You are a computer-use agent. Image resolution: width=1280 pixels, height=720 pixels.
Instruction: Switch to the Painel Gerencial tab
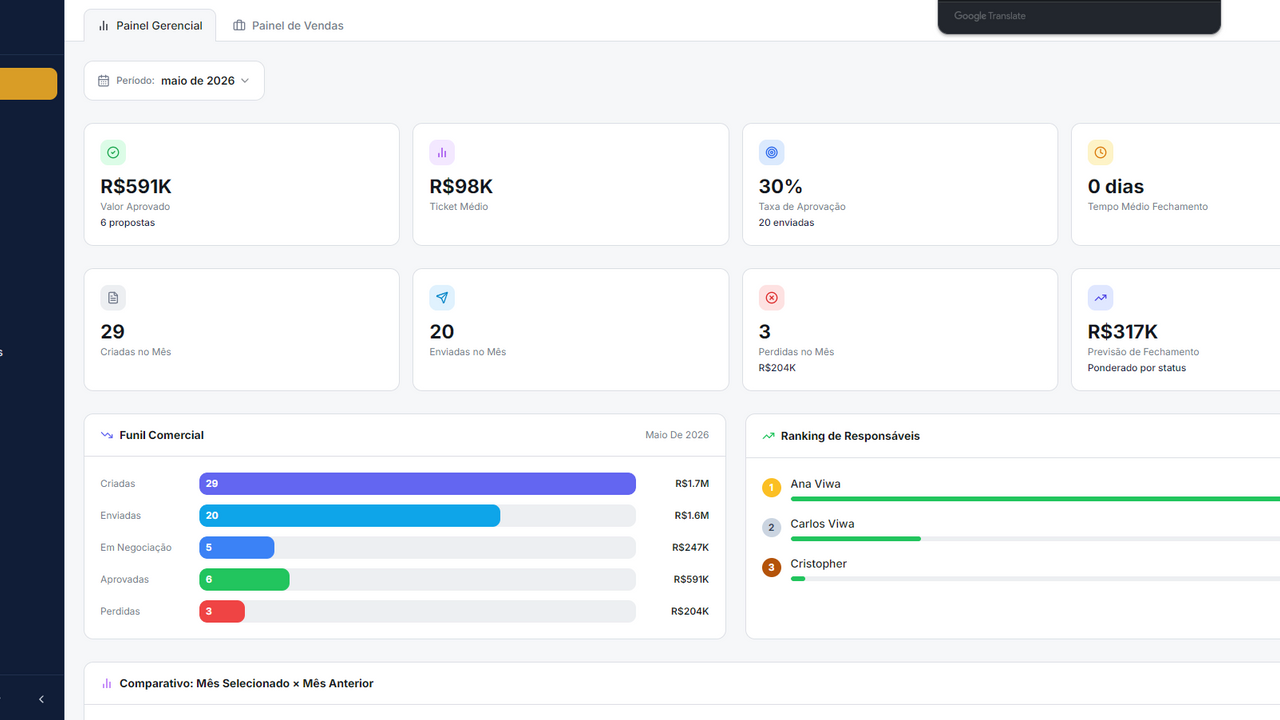tap(150, 26)
